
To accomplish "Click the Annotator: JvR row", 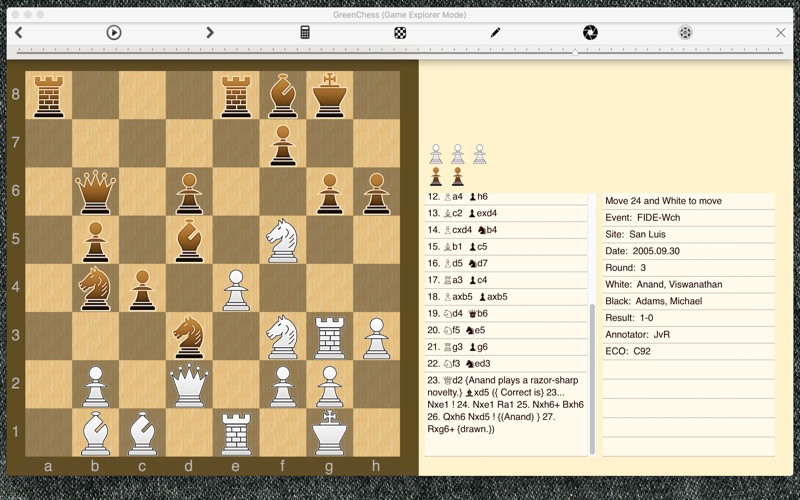I will [688, 335].
